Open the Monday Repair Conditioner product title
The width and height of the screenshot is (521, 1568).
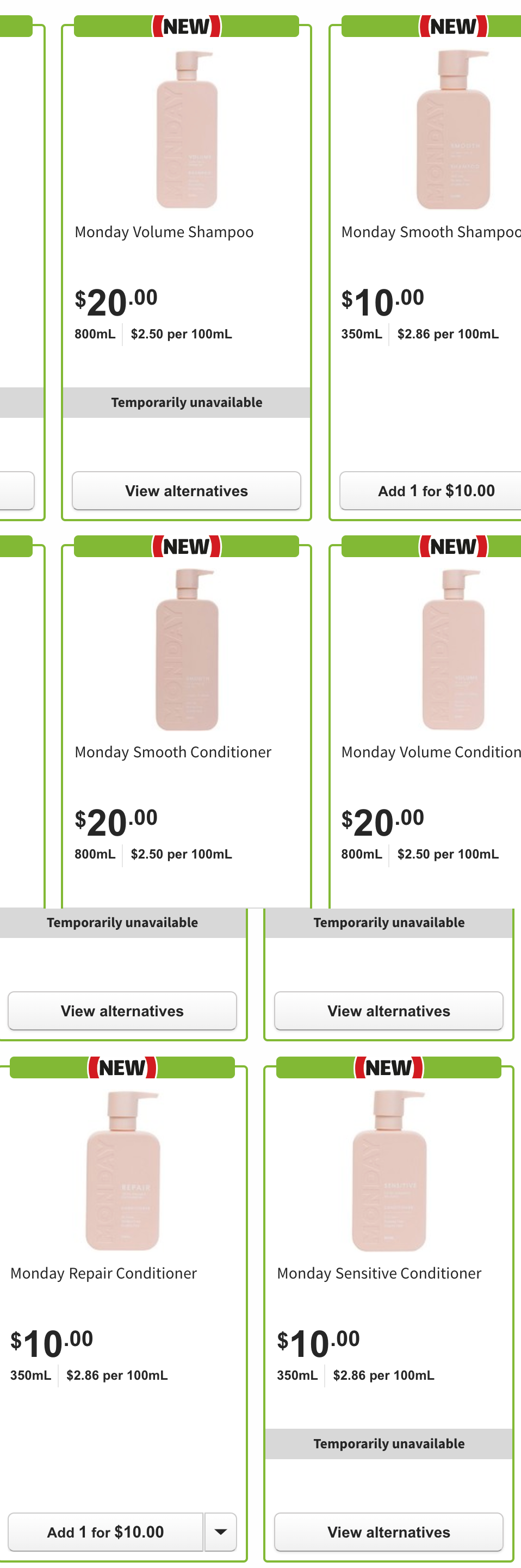click(x=103, y=1273)
